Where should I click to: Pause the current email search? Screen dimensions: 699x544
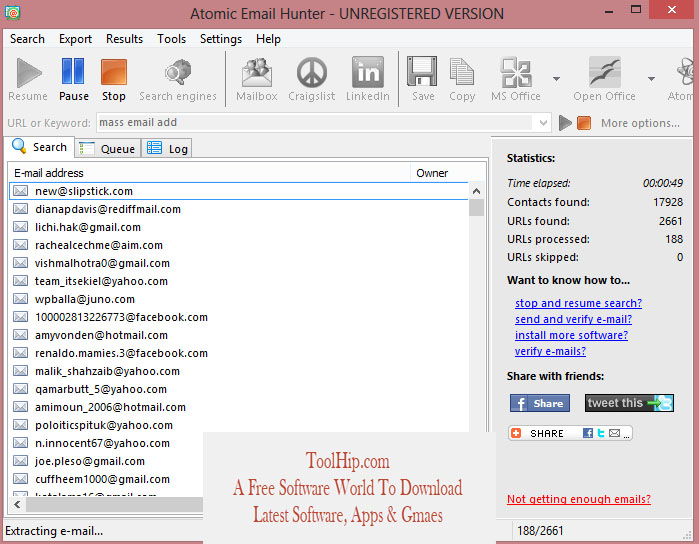(x=74, y=79)
